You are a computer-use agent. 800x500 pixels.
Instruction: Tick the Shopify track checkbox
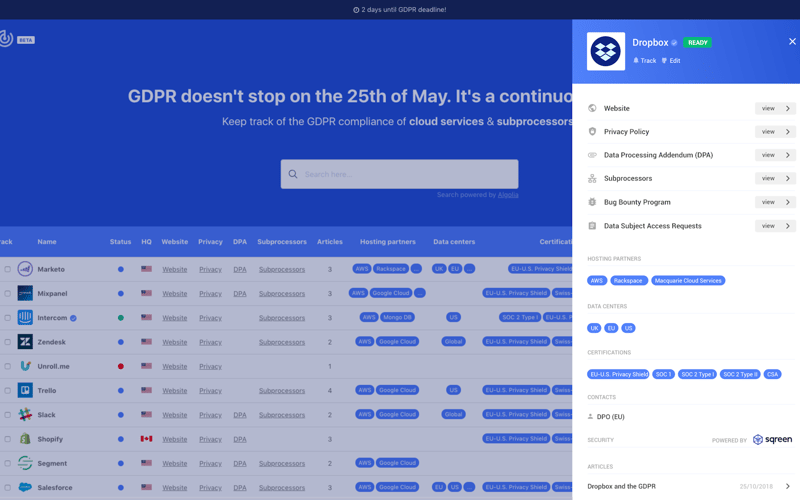(8, 439)
